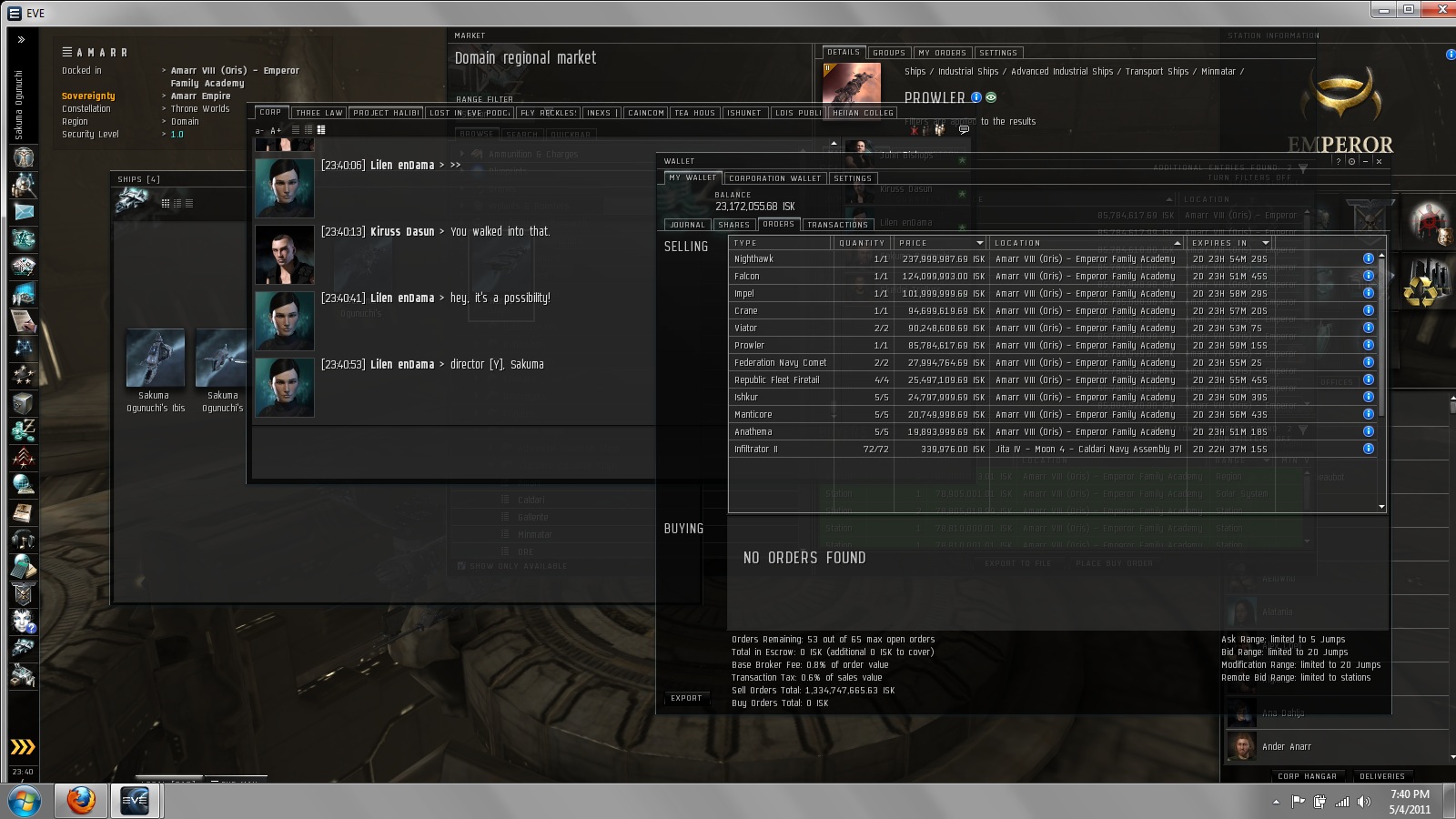Open the Contracts paper icon in Neocom
The image size is (1456, 819).
click(24, 321)
